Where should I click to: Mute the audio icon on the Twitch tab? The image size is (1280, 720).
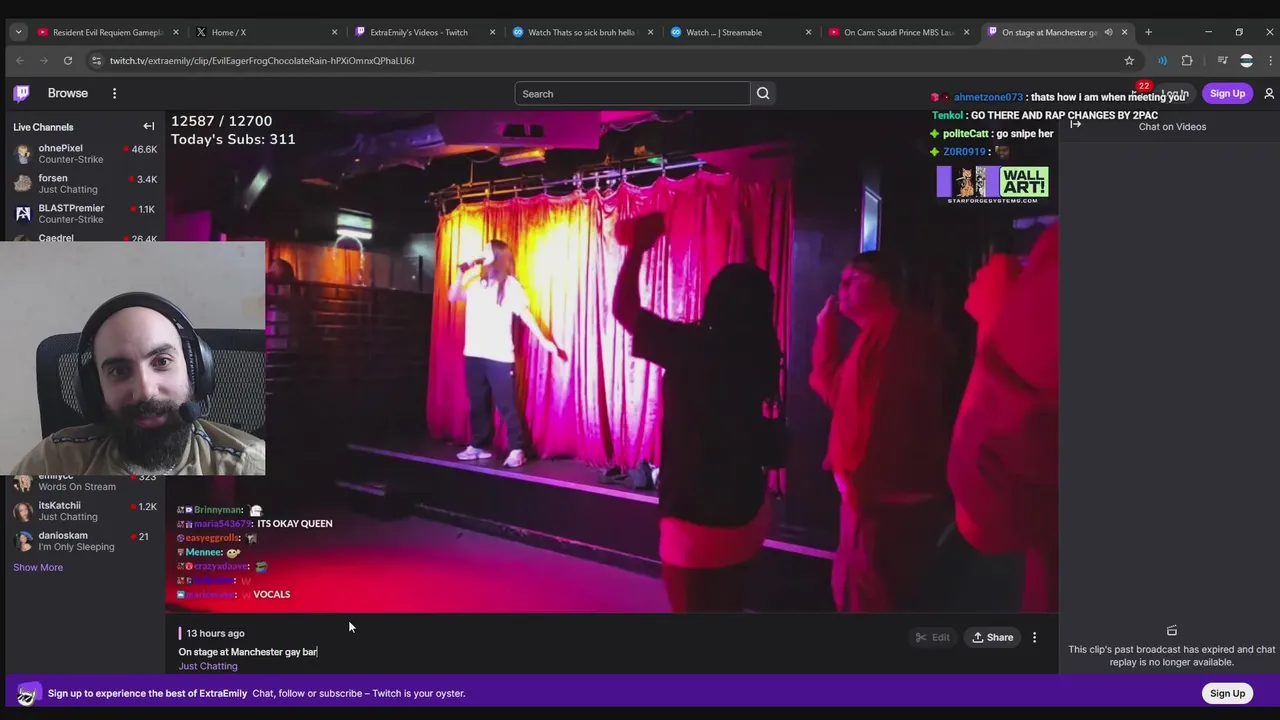click(x=1108, y=32)
